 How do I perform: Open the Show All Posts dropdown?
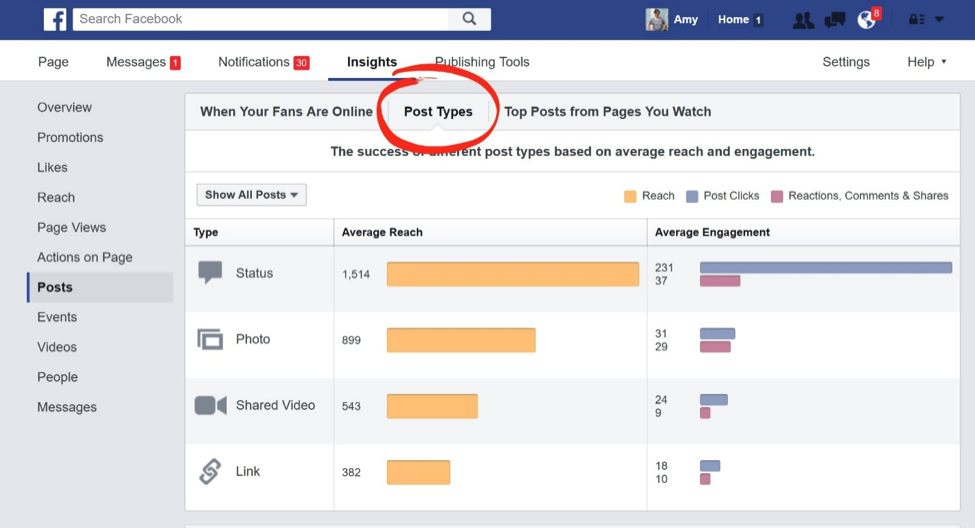click(251, 195)
